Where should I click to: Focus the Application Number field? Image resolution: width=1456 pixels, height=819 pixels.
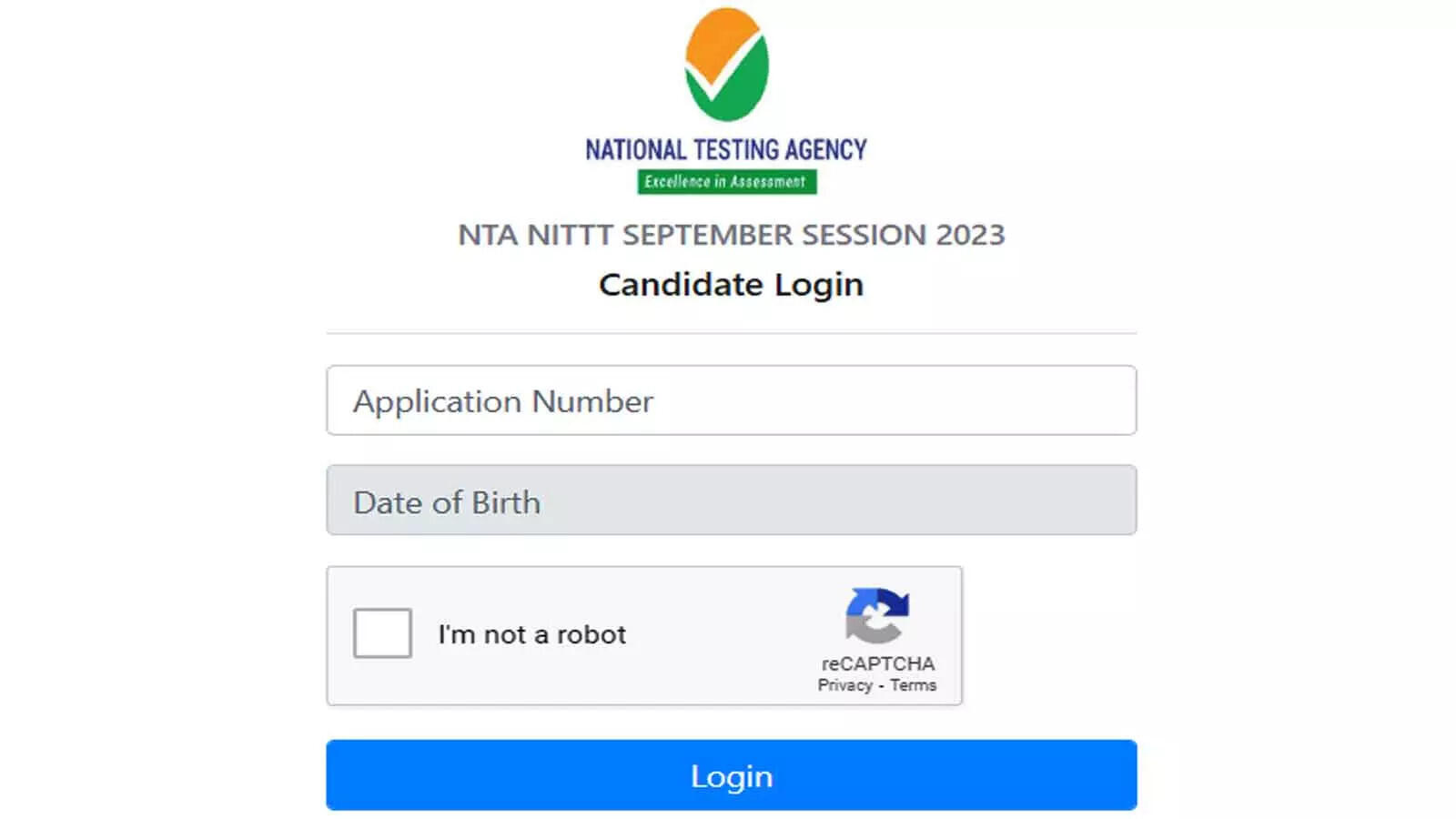click(x=732, y=400)
